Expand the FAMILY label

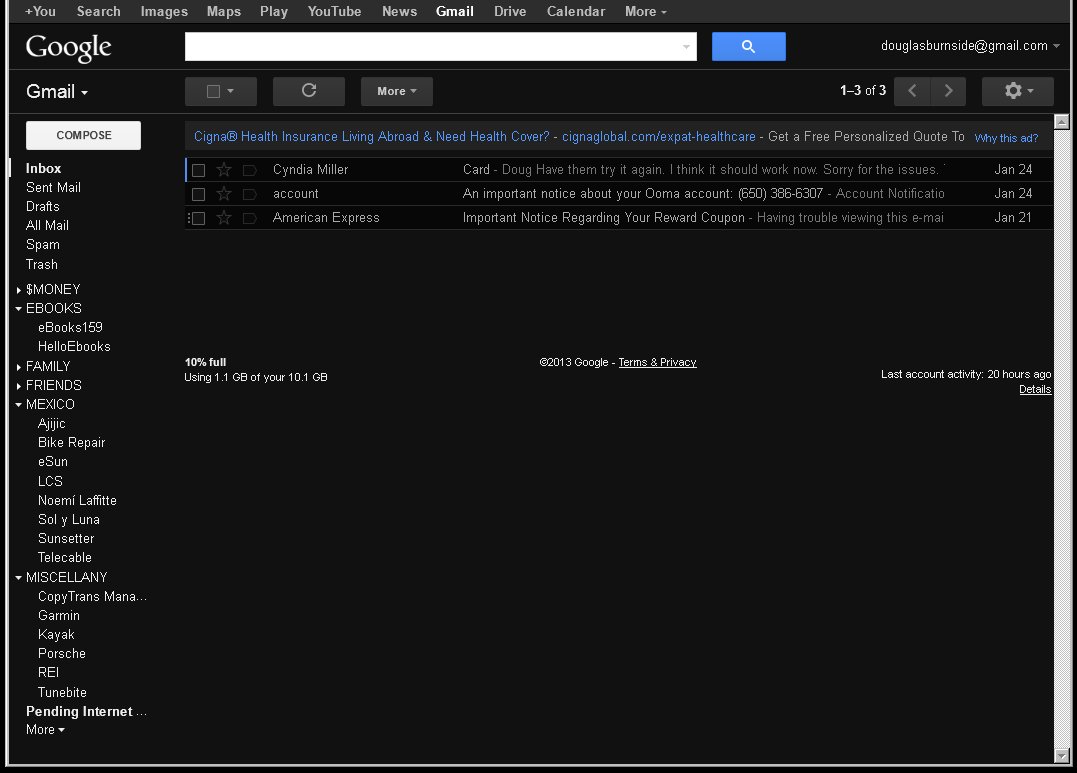click(x=19, y=367)
